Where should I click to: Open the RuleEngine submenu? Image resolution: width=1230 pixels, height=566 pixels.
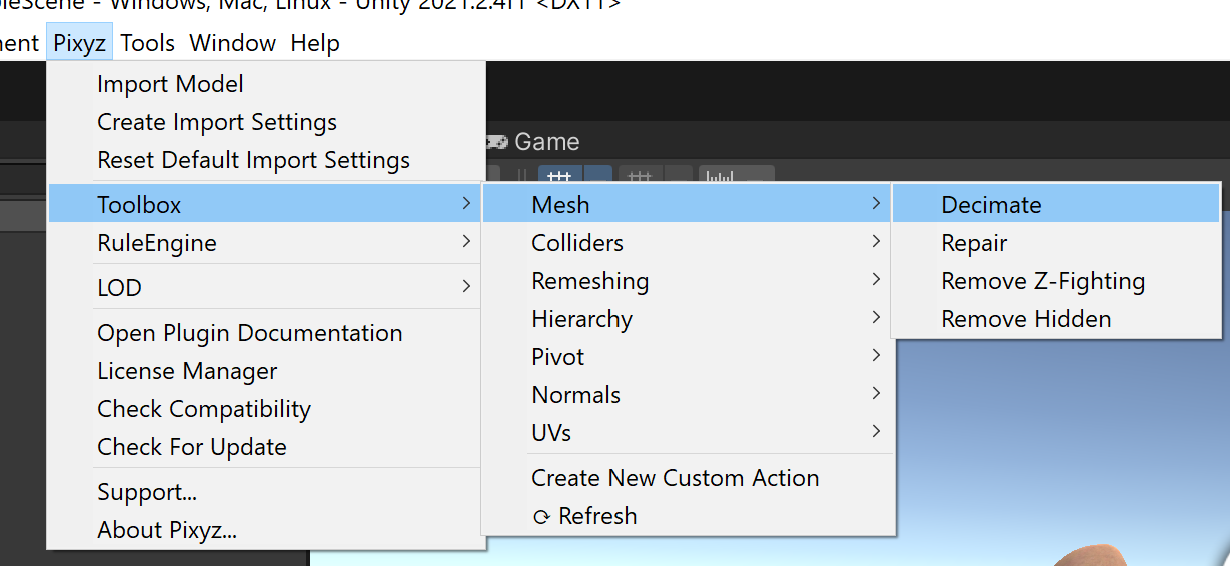(266, 243)
